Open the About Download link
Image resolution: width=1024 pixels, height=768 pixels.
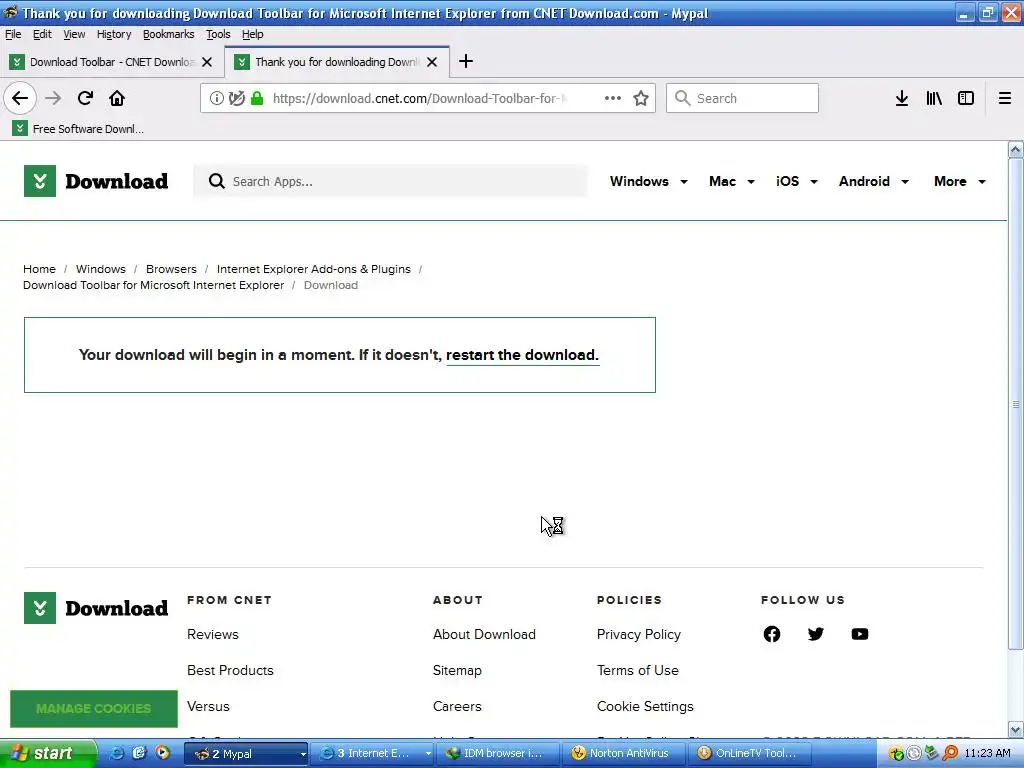[x=484, y=634]
